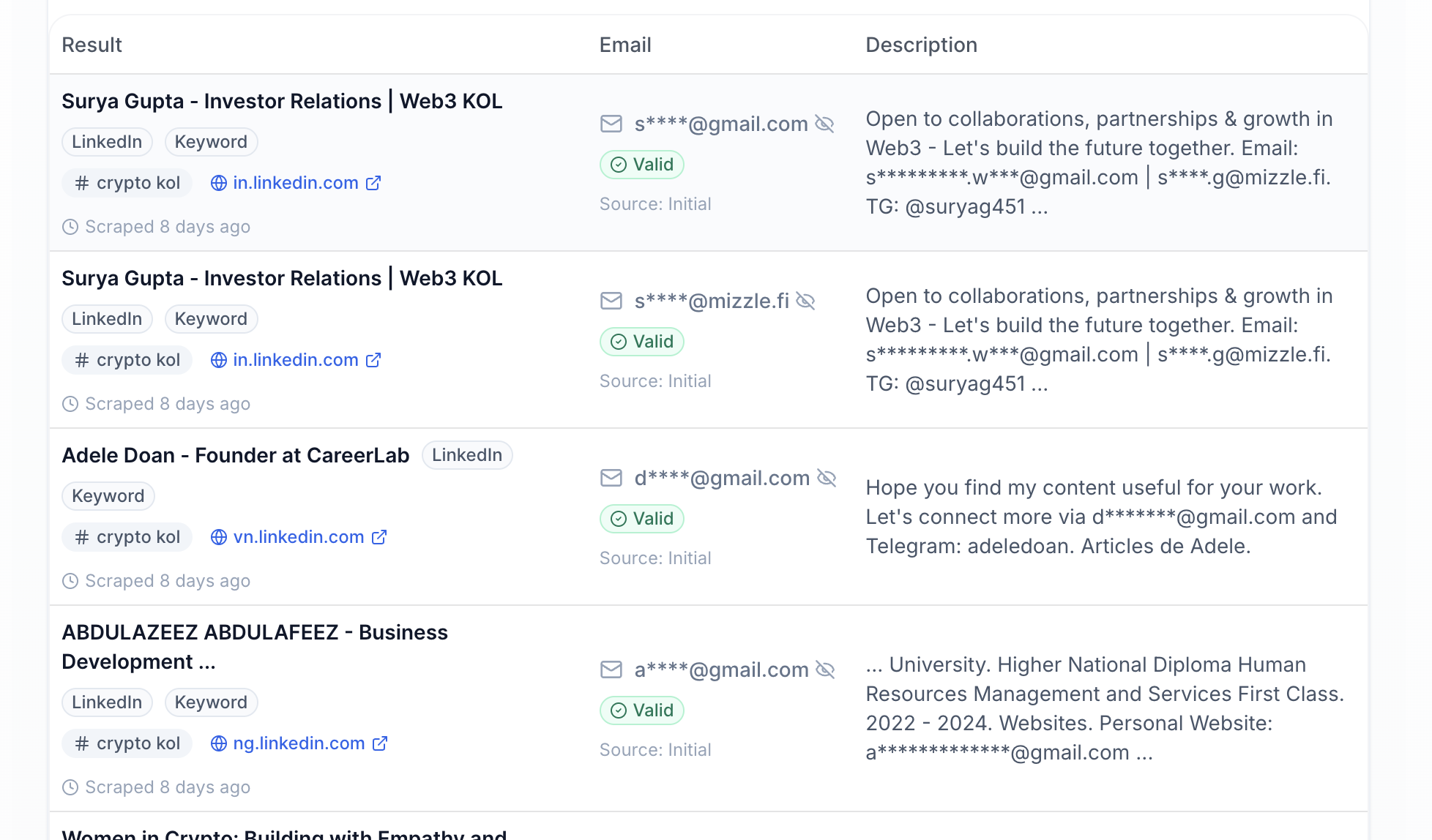
Task: Click the Valid badge under s****@mizzle.fi
Action: [x=641, y=341]
